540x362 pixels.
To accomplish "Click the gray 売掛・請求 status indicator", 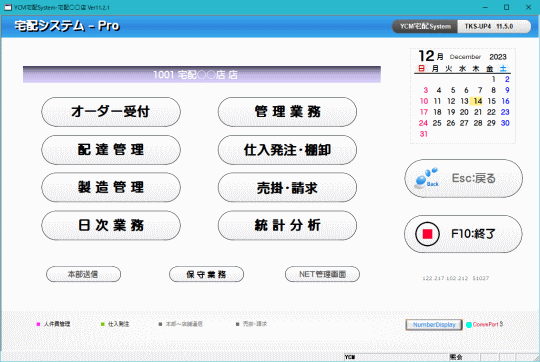I will tap(237, 324).
